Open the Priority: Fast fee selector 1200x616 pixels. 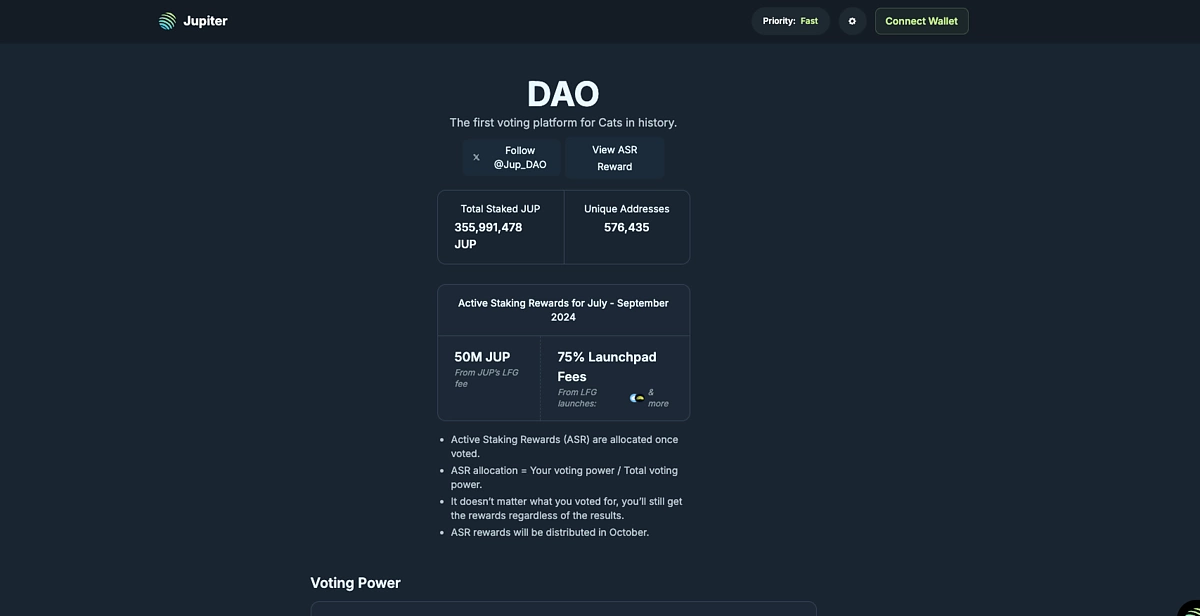(790, 21)
